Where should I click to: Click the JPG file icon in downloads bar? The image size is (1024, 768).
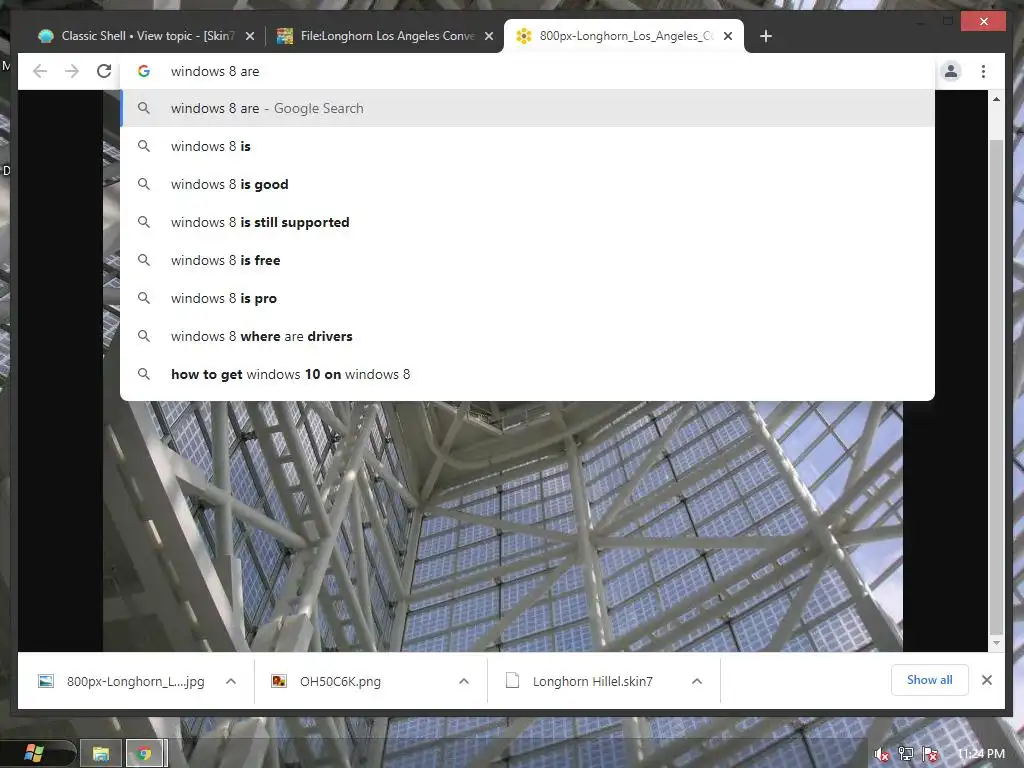tap(46, 681)
